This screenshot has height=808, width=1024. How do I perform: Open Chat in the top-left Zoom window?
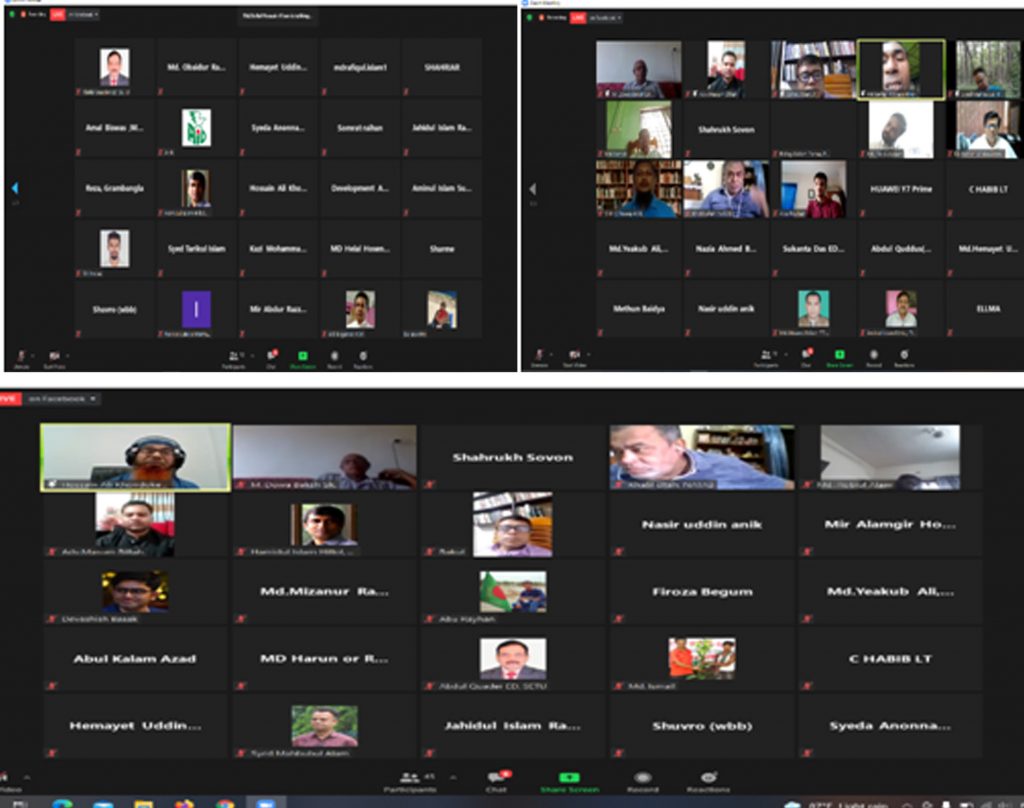[272, 358]
